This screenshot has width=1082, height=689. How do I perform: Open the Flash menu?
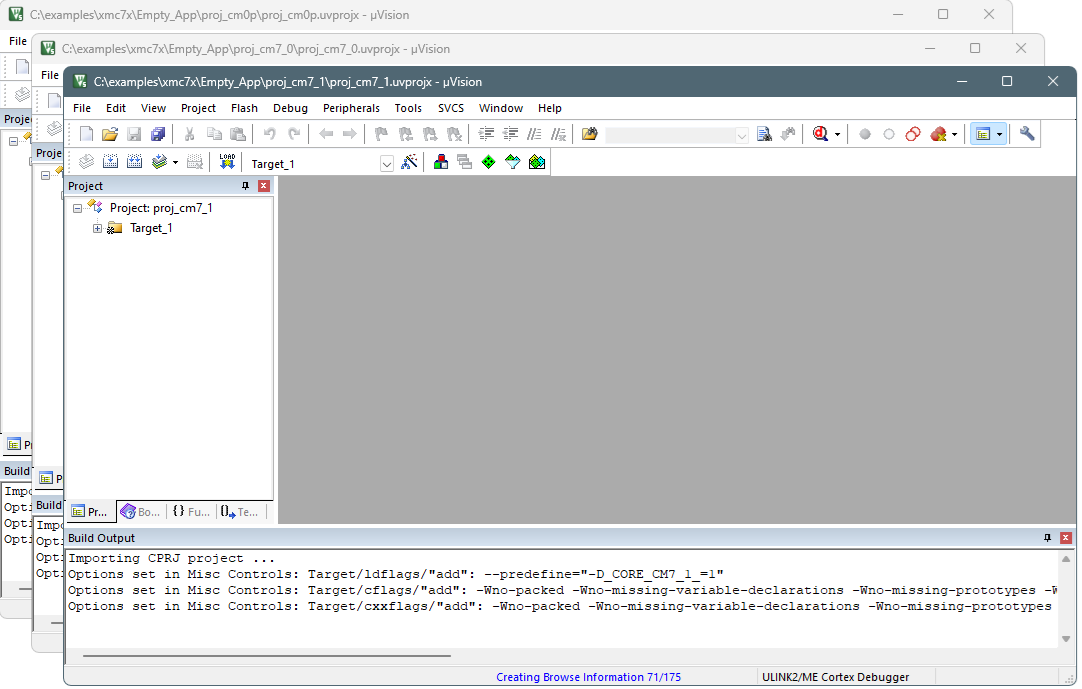point(244,108)
